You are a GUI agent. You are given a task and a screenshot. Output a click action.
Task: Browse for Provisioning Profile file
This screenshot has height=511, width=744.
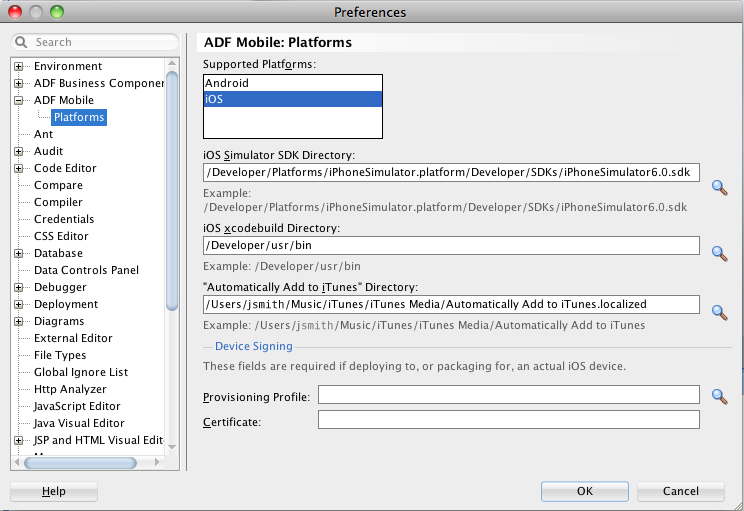point(719,396)
